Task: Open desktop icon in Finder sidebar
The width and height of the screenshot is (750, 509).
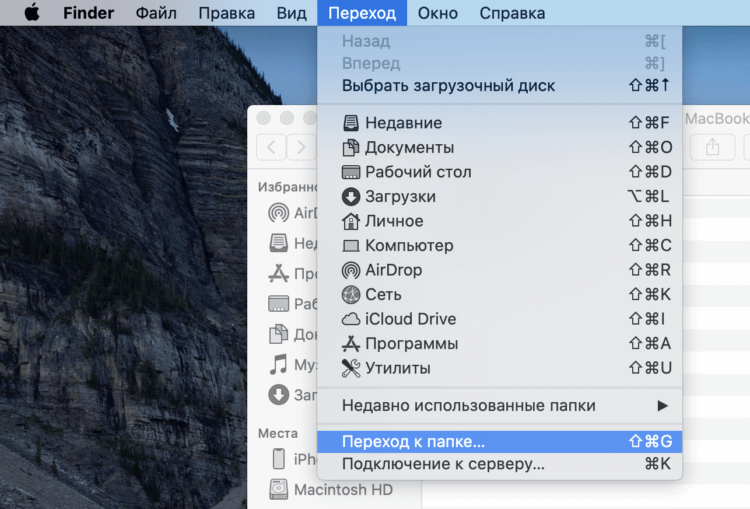Action: point(278,304)
